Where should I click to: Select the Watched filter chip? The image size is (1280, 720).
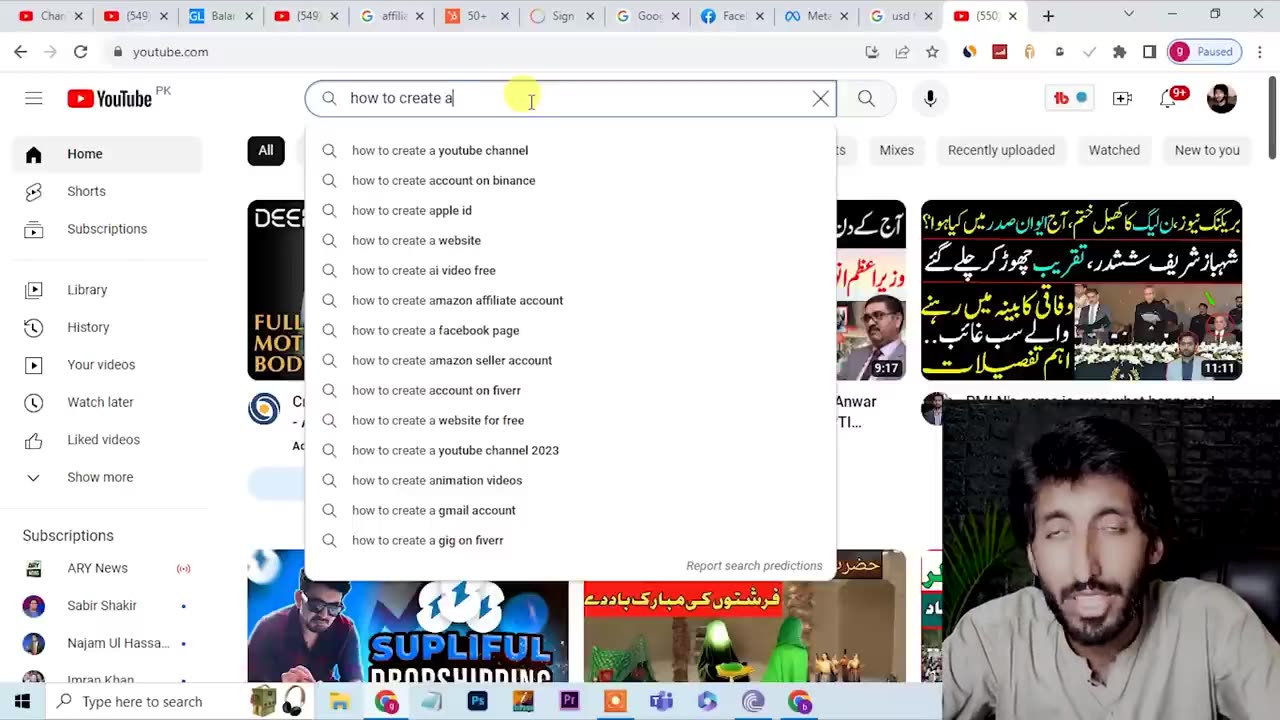[1114, 150]
